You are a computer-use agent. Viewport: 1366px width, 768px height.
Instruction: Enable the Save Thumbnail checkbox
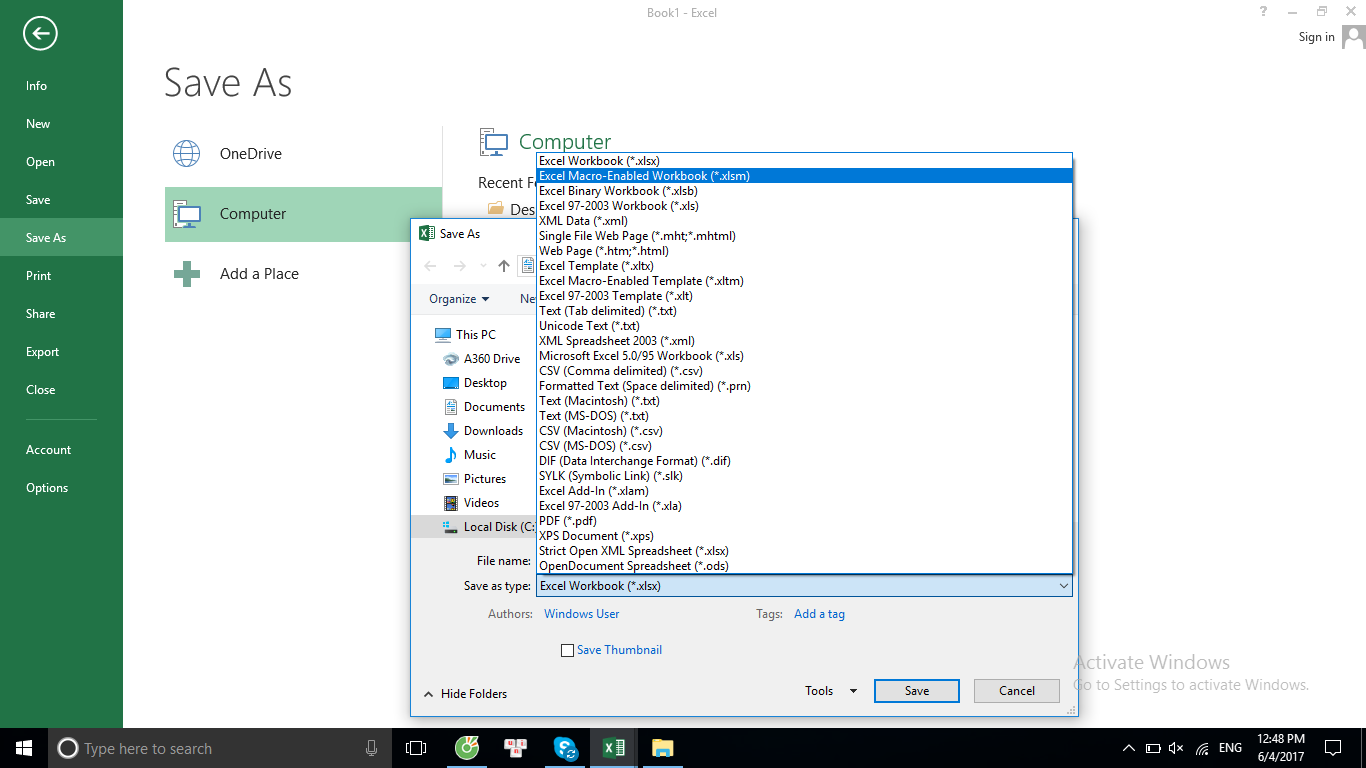567,650
